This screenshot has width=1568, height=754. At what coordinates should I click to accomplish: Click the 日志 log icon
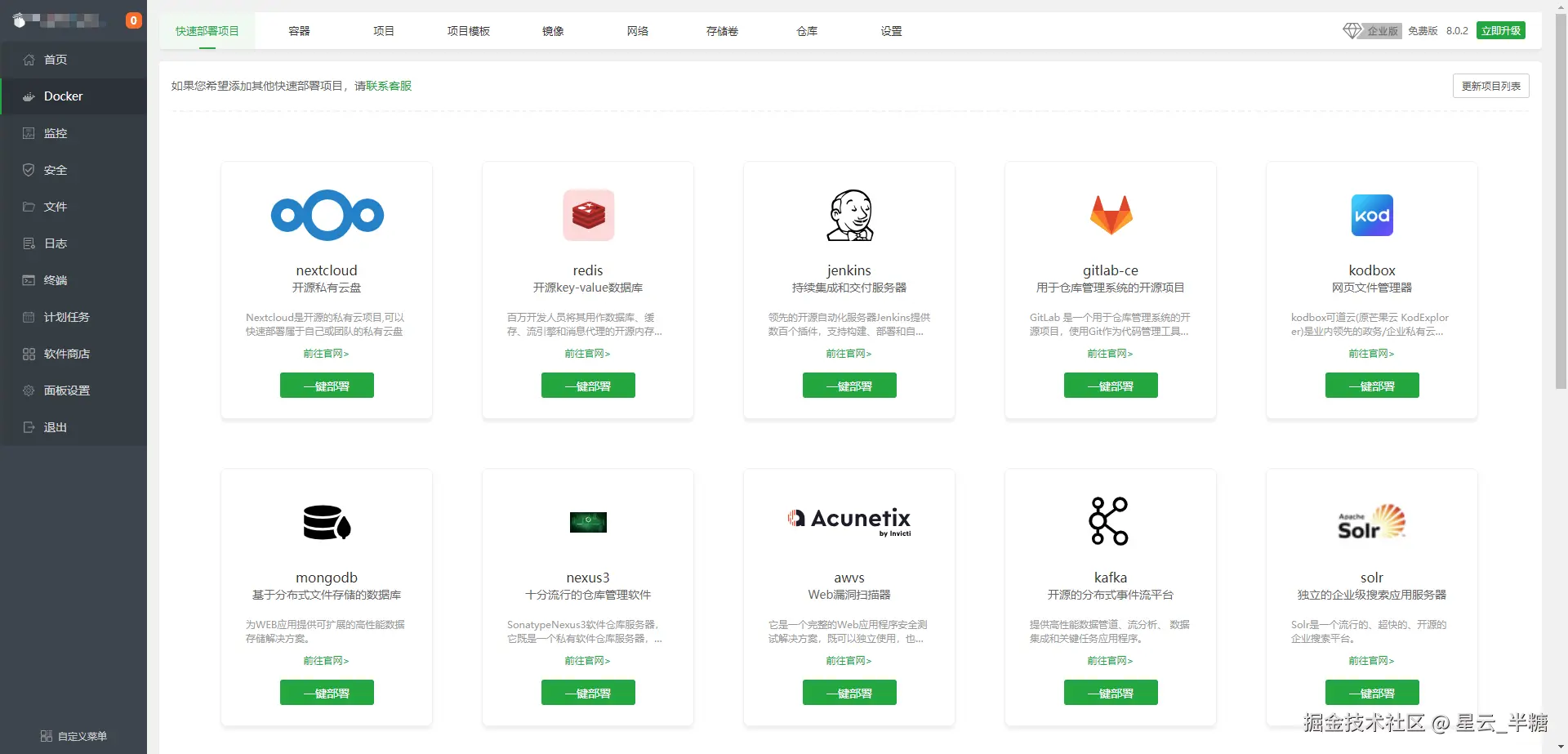click(29, 243)
